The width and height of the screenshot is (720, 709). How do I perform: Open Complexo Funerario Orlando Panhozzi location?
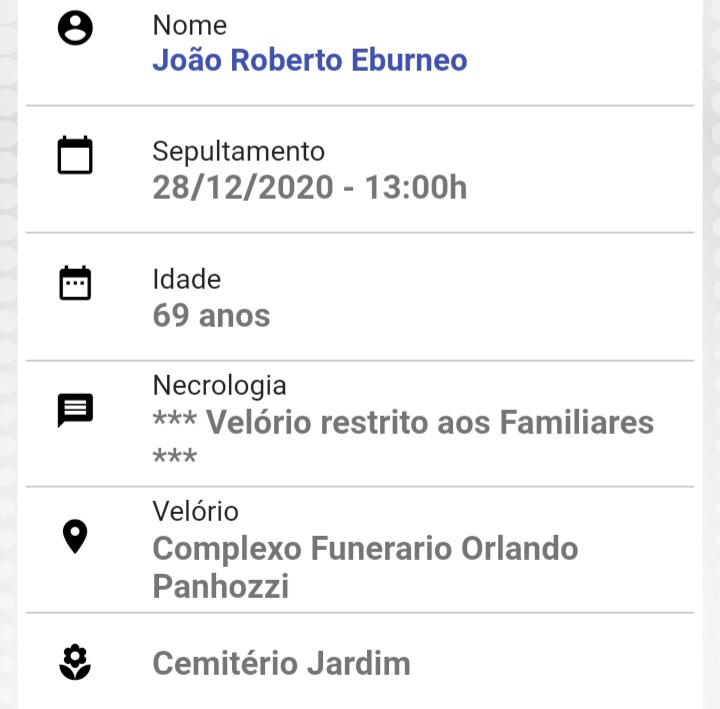pyautogui.click(x=366, y=567)
